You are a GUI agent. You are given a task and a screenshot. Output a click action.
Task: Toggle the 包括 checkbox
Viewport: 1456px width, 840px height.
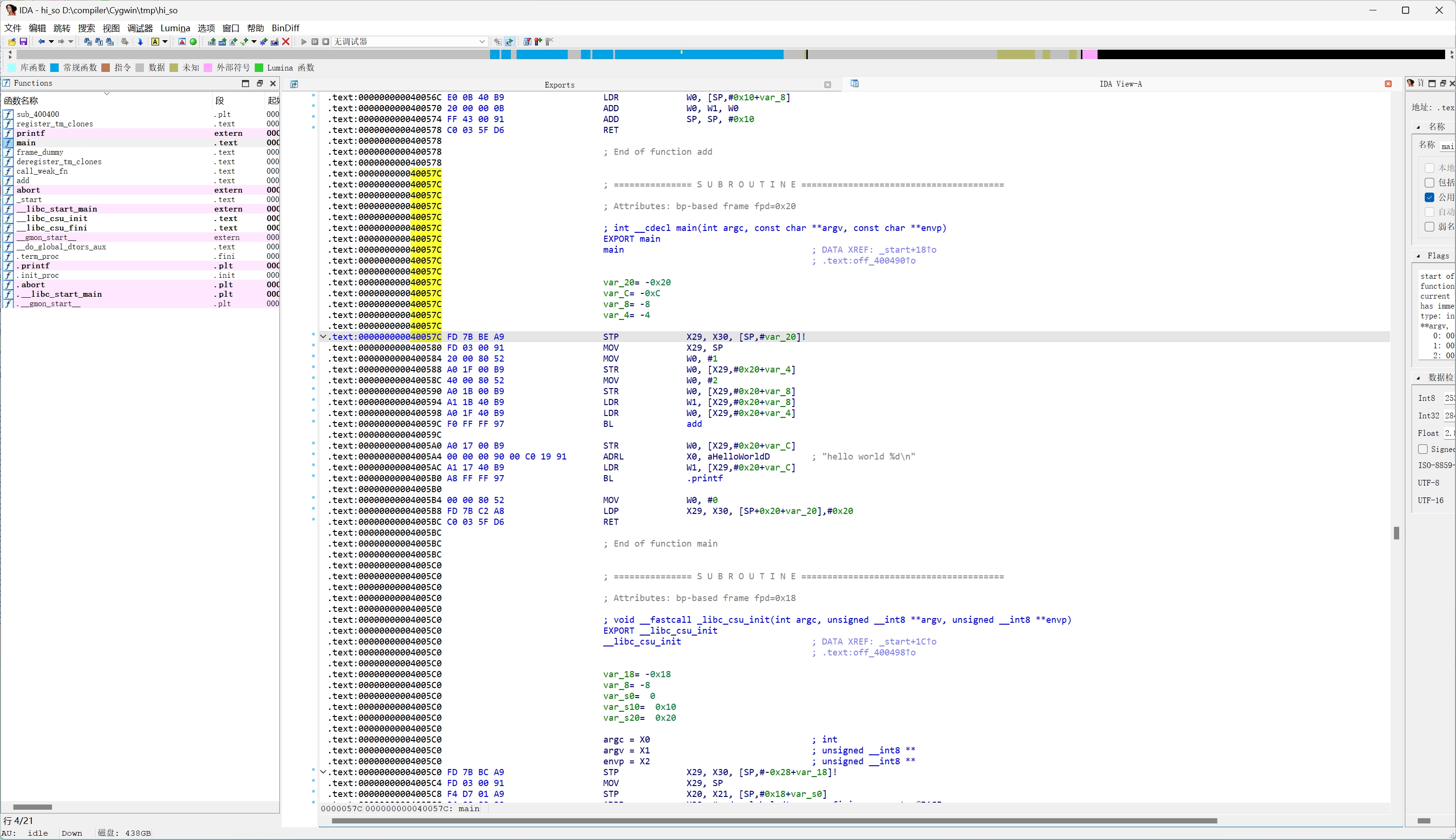pyautogui.click(x=1429, y=182)
